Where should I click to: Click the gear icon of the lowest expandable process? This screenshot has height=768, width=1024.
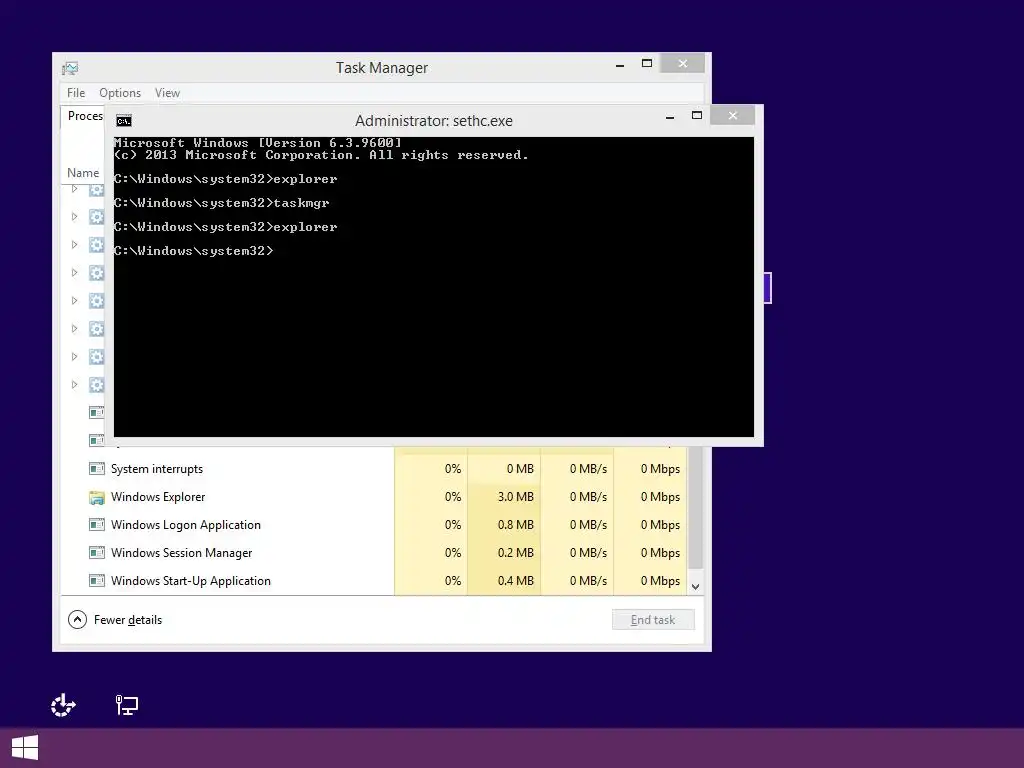pyautogui.click(x=97, y=385)
